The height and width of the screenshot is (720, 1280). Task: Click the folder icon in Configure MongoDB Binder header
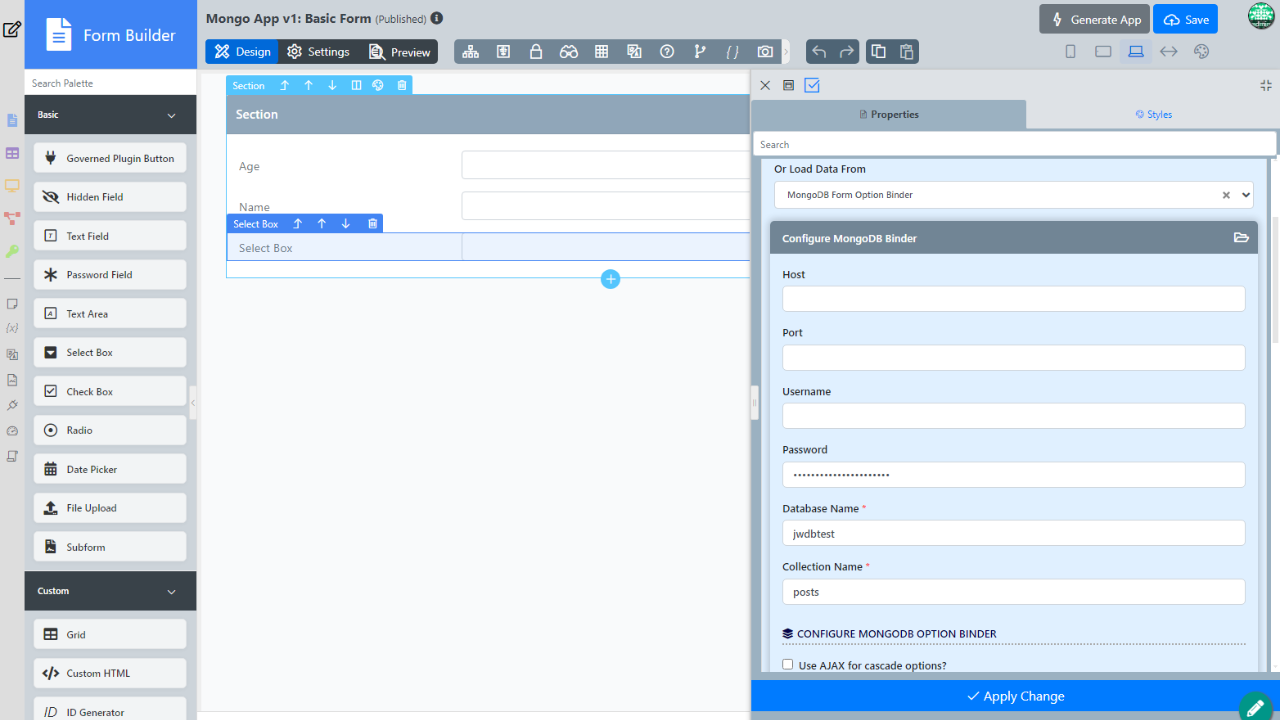tap(1241, 238)
